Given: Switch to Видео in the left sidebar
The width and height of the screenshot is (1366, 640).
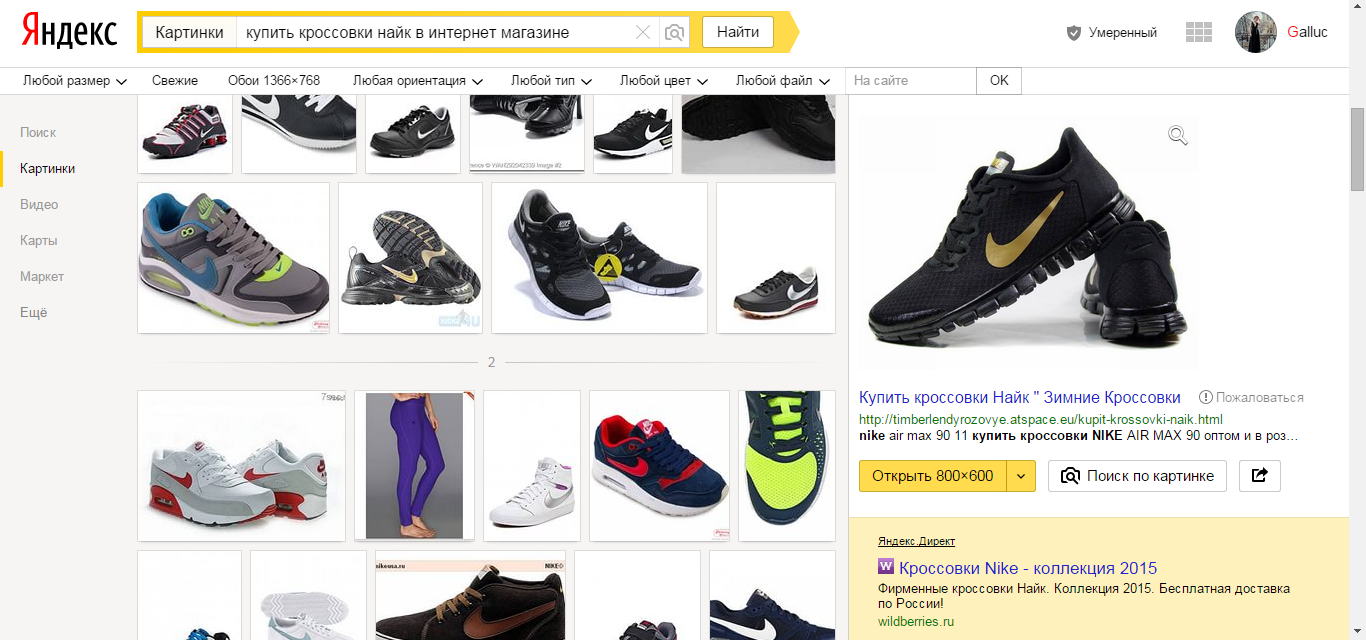Looking at the screenshot, I should pos(39,204).
